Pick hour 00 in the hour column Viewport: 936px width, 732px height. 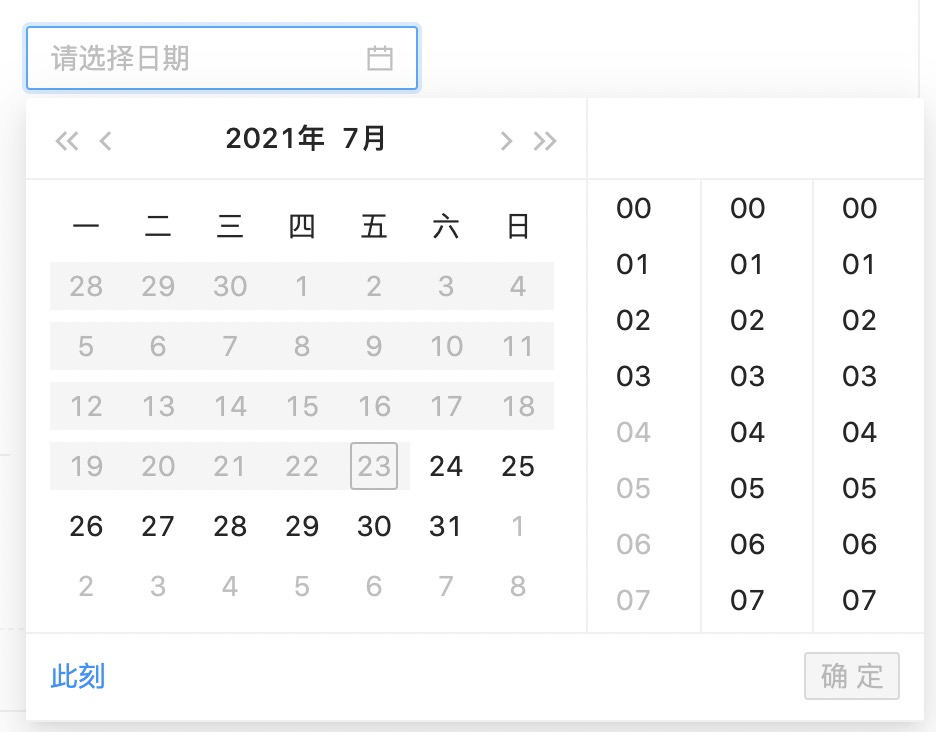click(634, 209)
